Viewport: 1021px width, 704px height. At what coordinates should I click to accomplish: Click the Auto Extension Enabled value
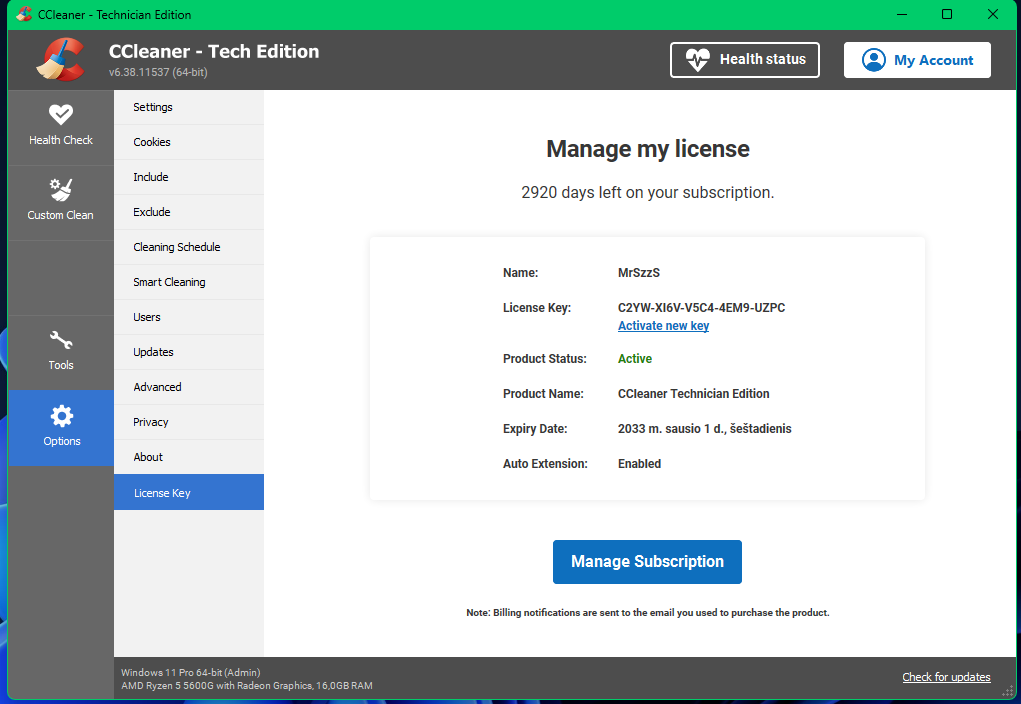pos(639,464)
